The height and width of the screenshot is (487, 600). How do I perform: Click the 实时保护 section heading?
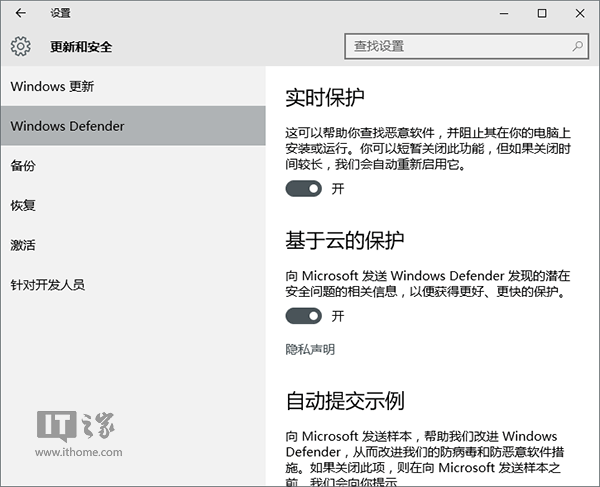(325, 98)
